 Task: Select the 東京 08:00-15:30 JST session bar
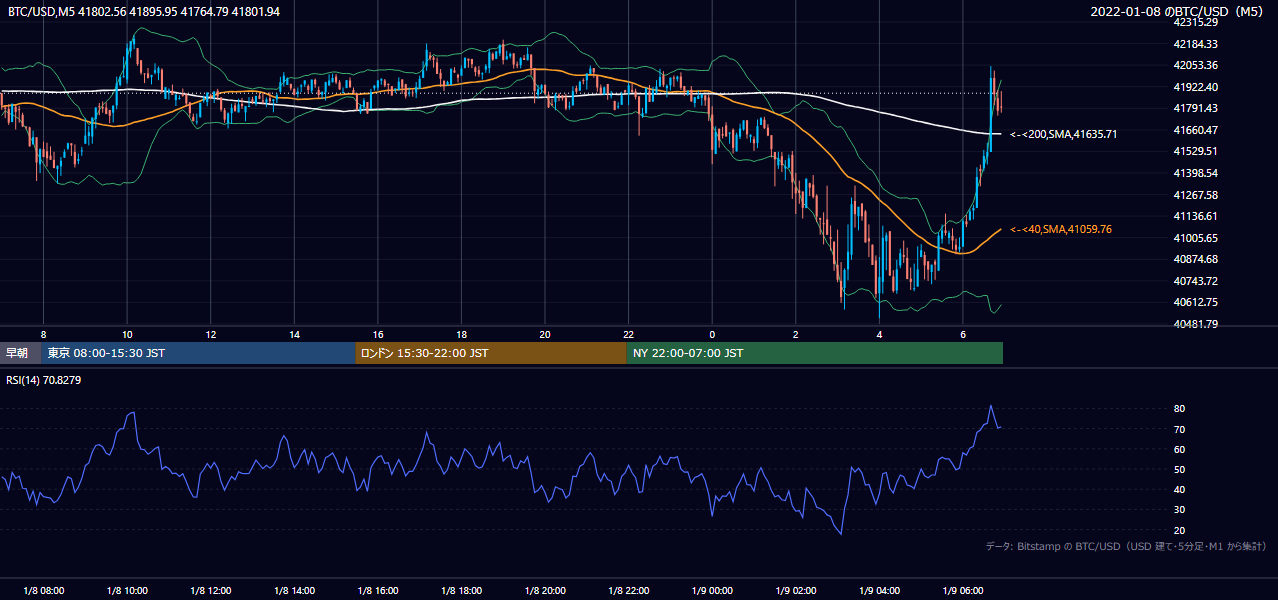pos(198,353)
